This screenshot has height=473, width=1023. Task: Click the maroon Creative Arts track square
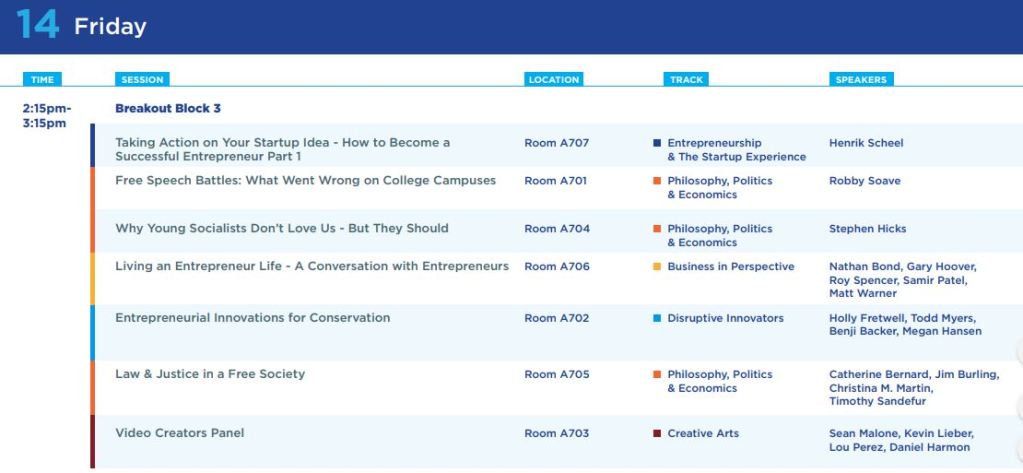(x=657, y=433)
